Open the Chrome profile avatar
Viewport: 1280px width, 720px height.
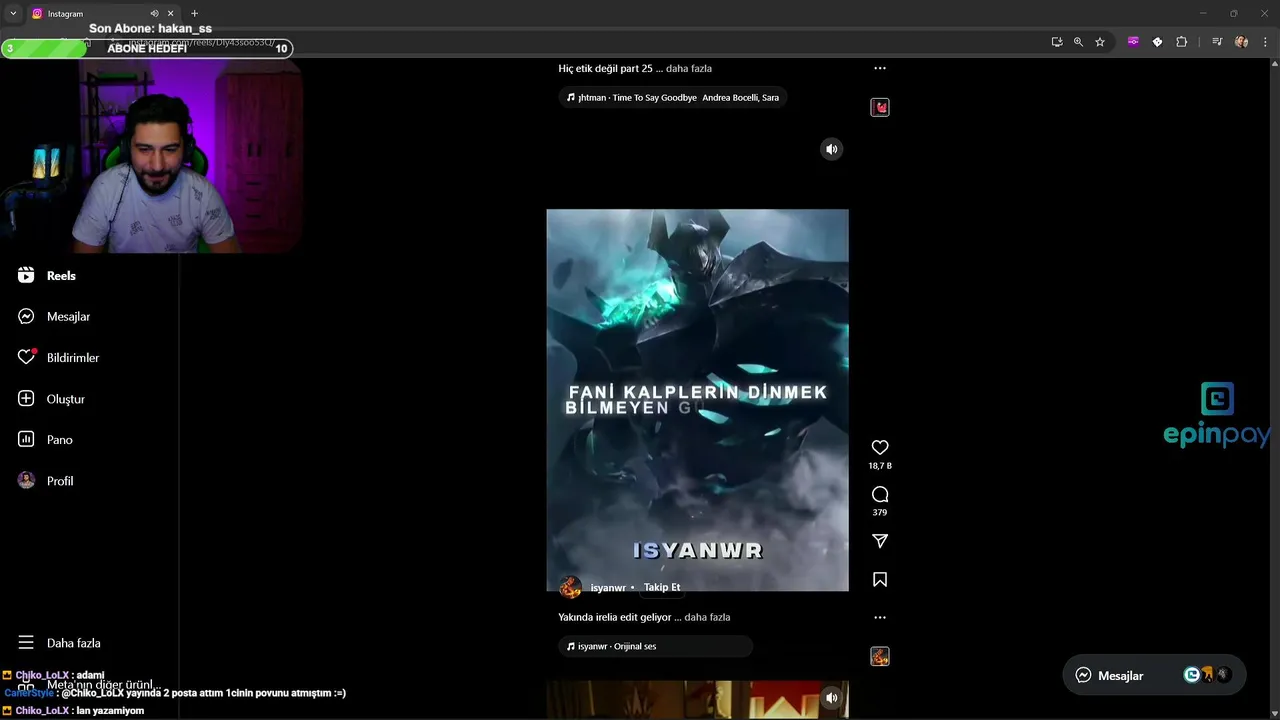[1241, 42]
